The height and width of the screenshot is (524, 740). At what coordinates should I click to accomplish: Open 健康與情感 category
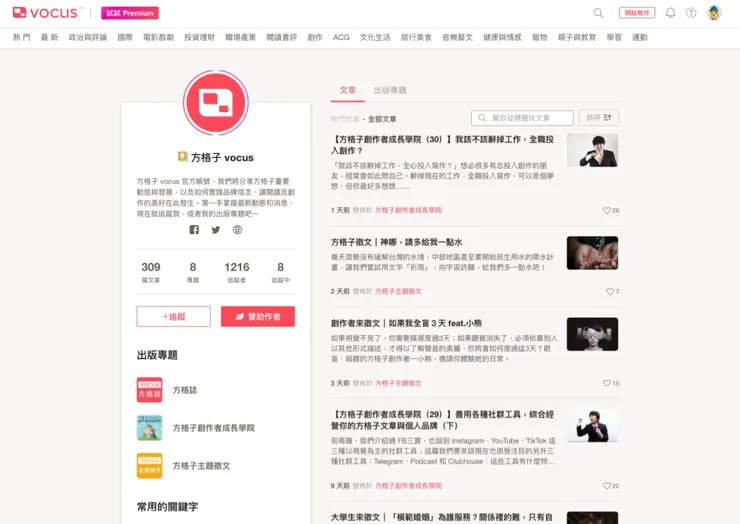click(x=503, y=37)
